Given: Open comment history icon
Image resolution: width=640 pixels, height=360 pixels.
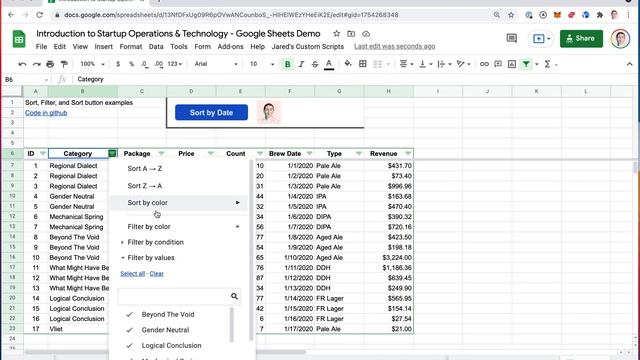Looking at the screenshot, I should [x=511, y=38].
